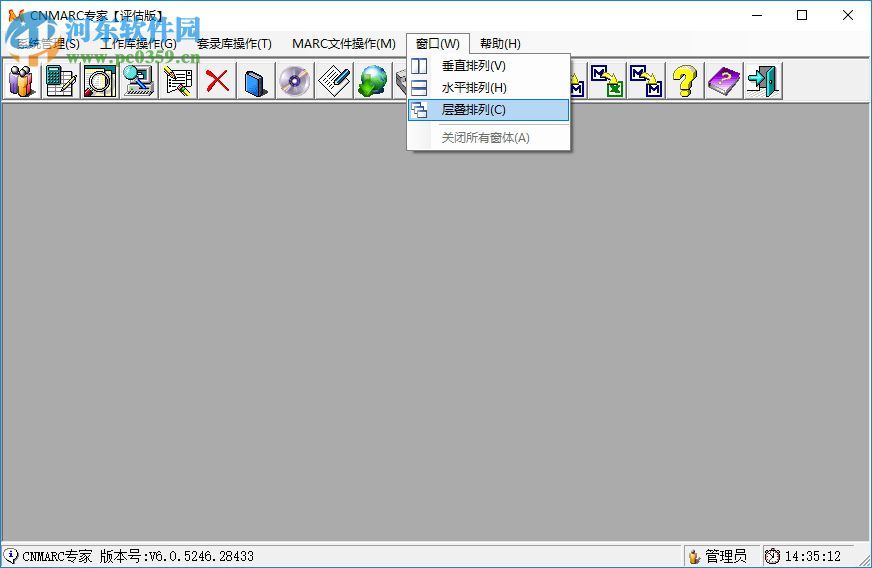Screen dimensions: 872x568
Task: Open the 工作库操作(G) menu
Action: (138, 43)
